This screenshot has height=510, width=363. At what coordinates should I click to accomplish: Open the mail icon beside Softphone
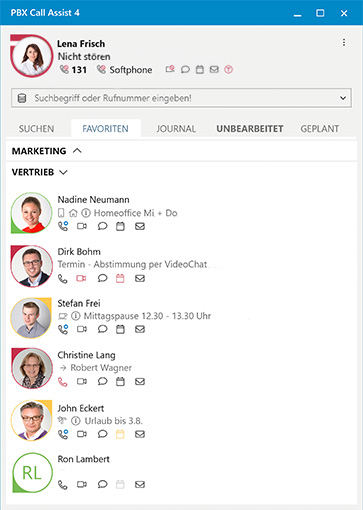click(214, 69)
